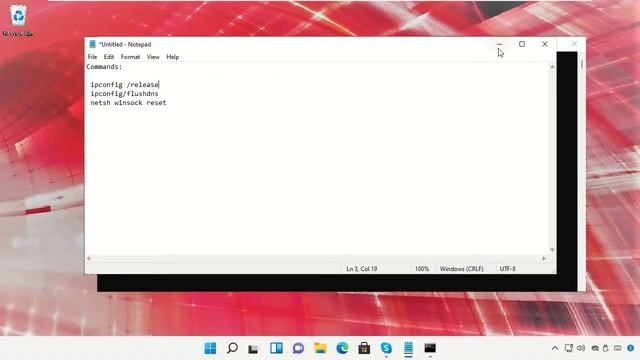Image resolution: width=640 pixels, height=360 pixels.
Task: Click the cloud sync tray icon
Action: point(595,348)
